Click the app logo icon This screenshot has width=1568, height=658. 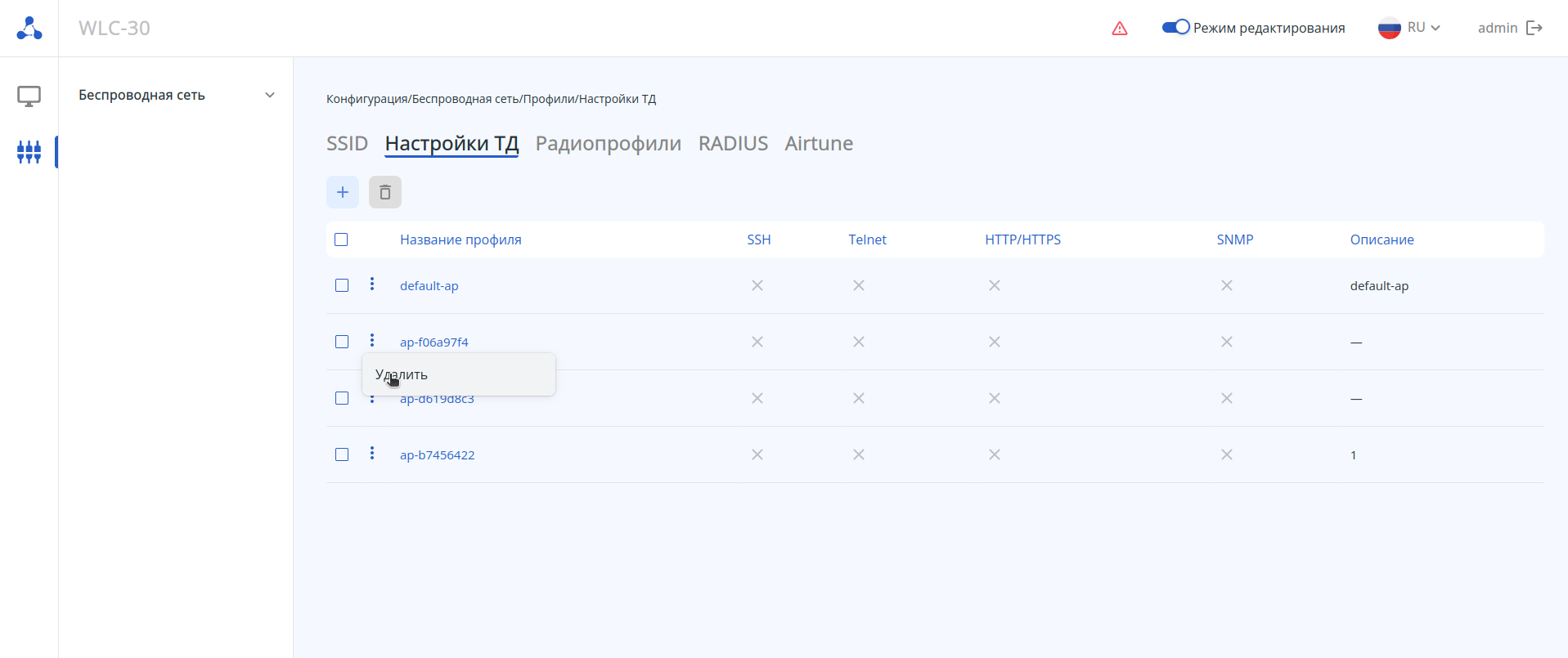tap(29, 28)
